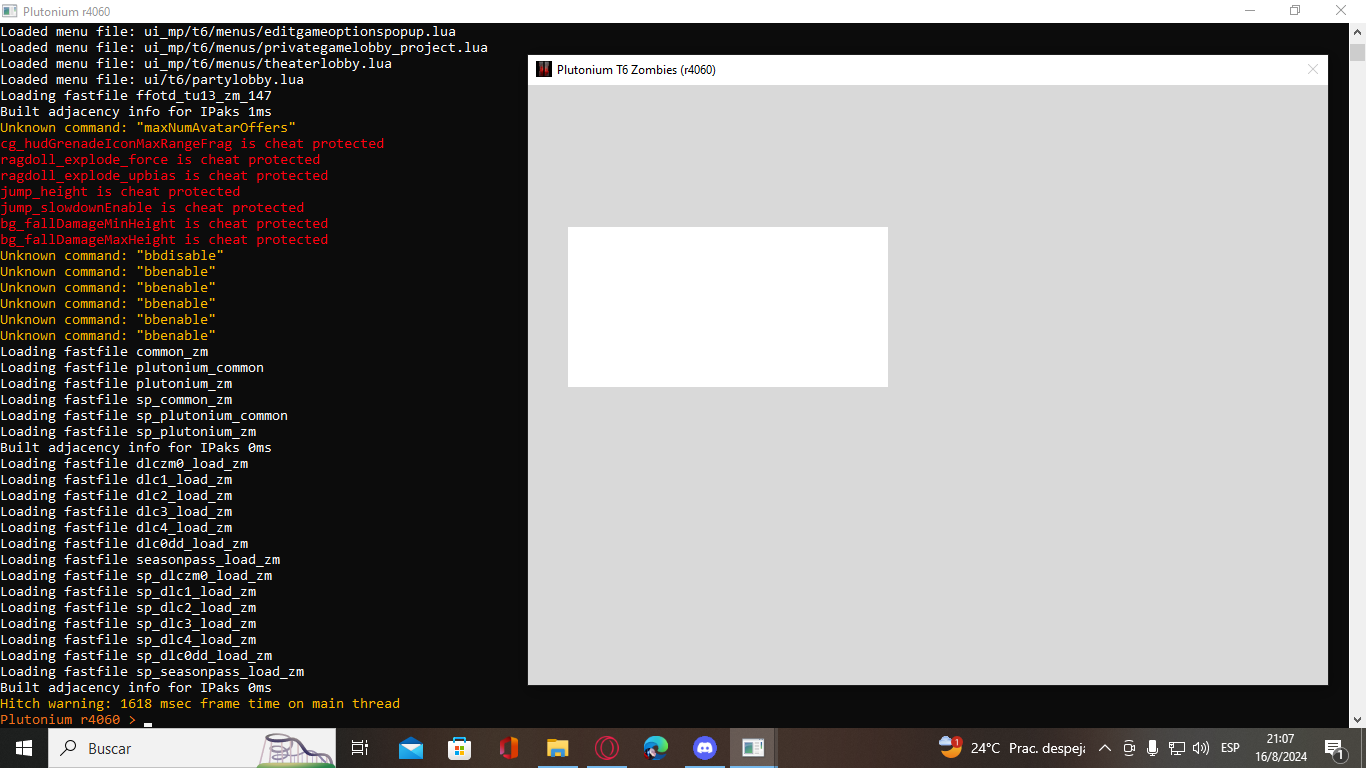This screenshot has height=768, width=1366.
Task: Open Microsoft Edge from taskbar
Action: tap(656, 748)
